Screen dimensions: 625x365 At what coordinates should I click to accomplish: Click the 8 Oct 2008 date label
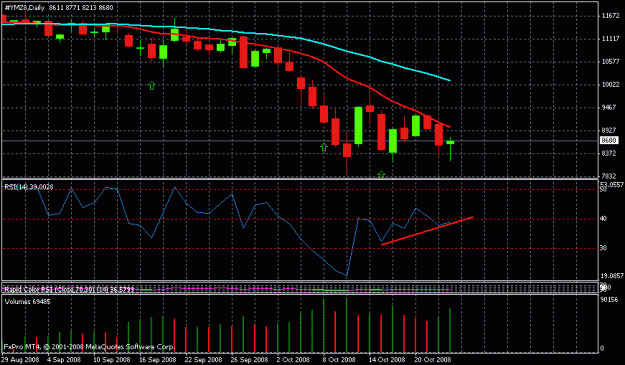(339, 359)
